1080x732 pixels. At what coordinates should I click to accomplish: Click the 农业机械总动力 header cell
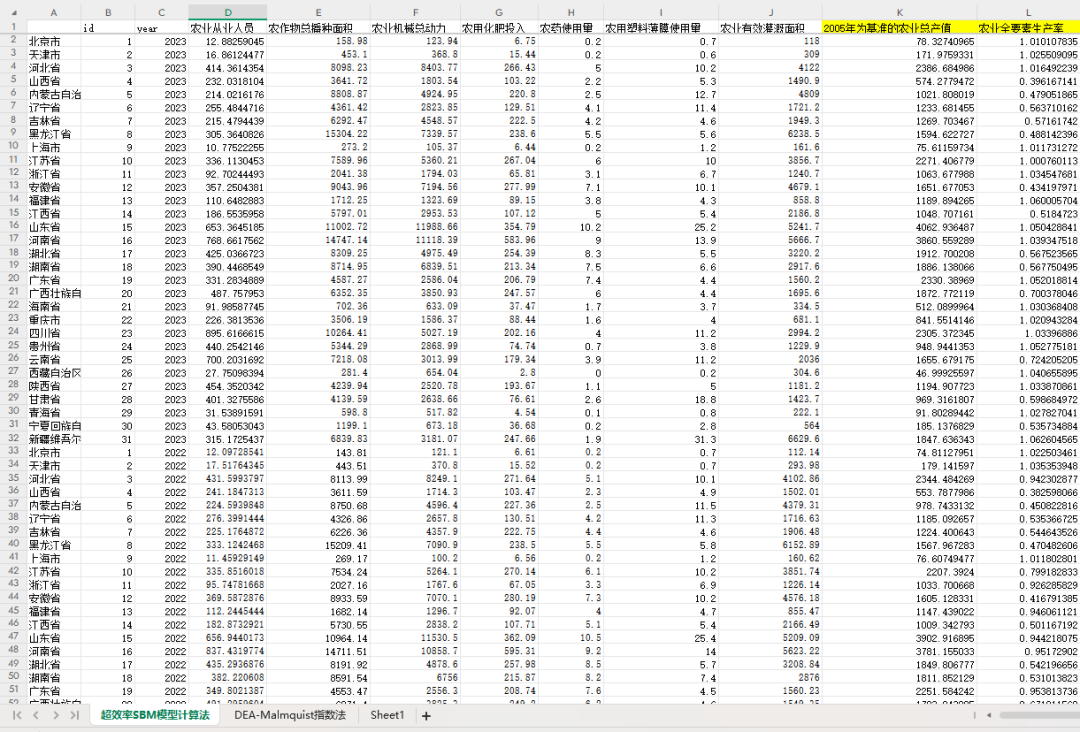415,28
